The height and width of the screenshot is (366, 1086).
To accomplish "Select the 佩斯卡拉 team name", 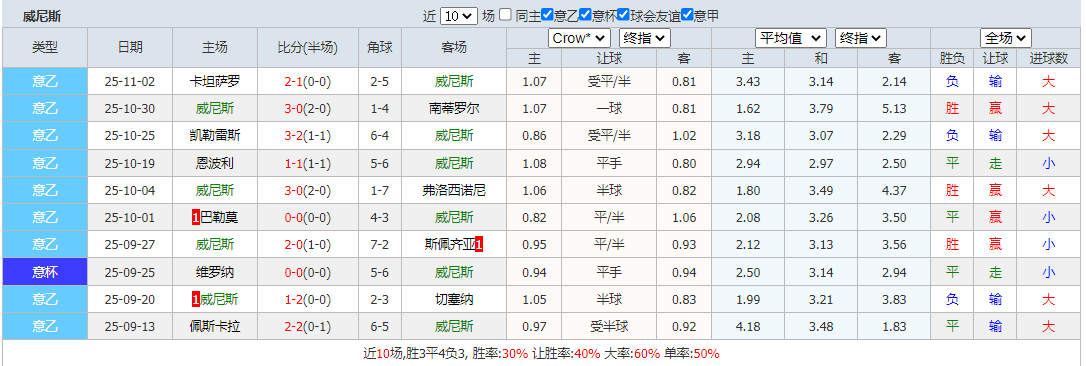I will coord(215,326).
